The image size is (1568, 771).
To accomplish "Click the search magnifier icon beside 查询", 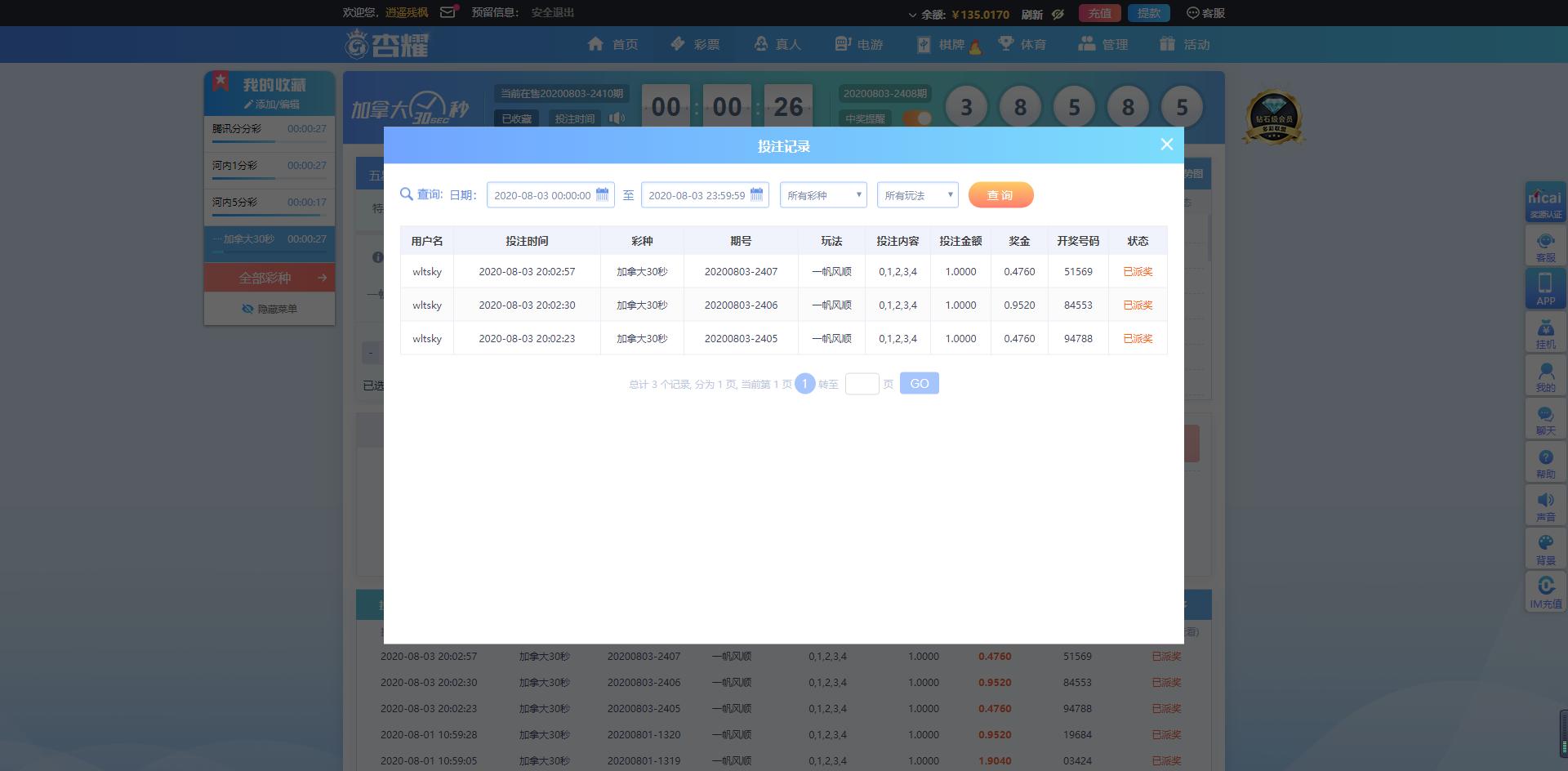I will pyautogui.click(x=406, y=194).
